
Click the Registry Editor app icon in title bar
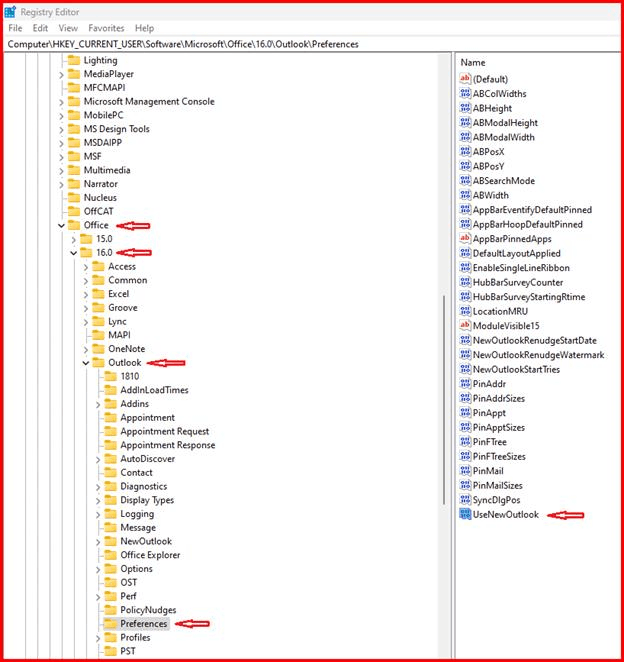(x=10, y=12)
